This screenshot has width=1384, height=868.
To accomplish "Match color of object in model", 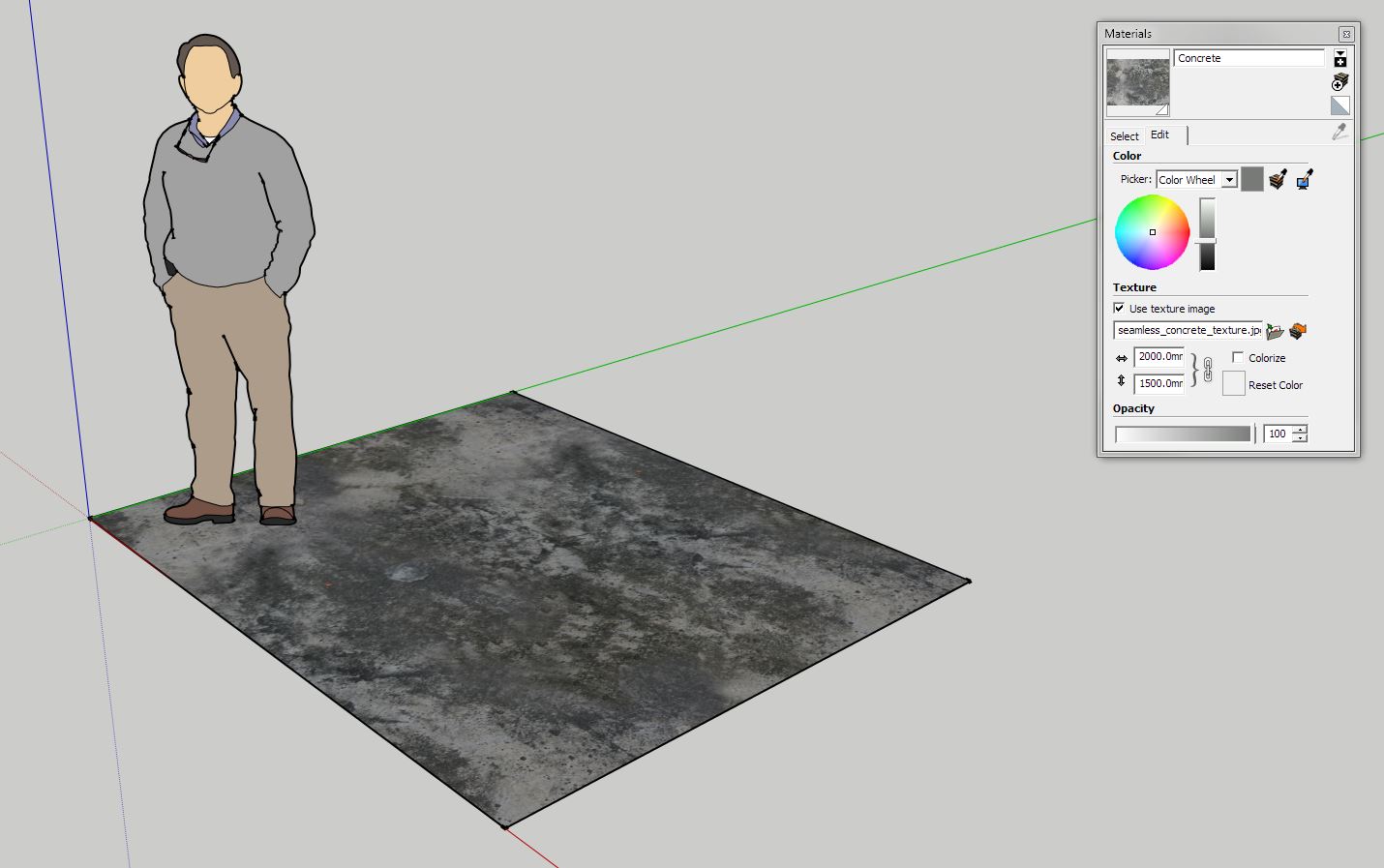I will pos(1278,179).
